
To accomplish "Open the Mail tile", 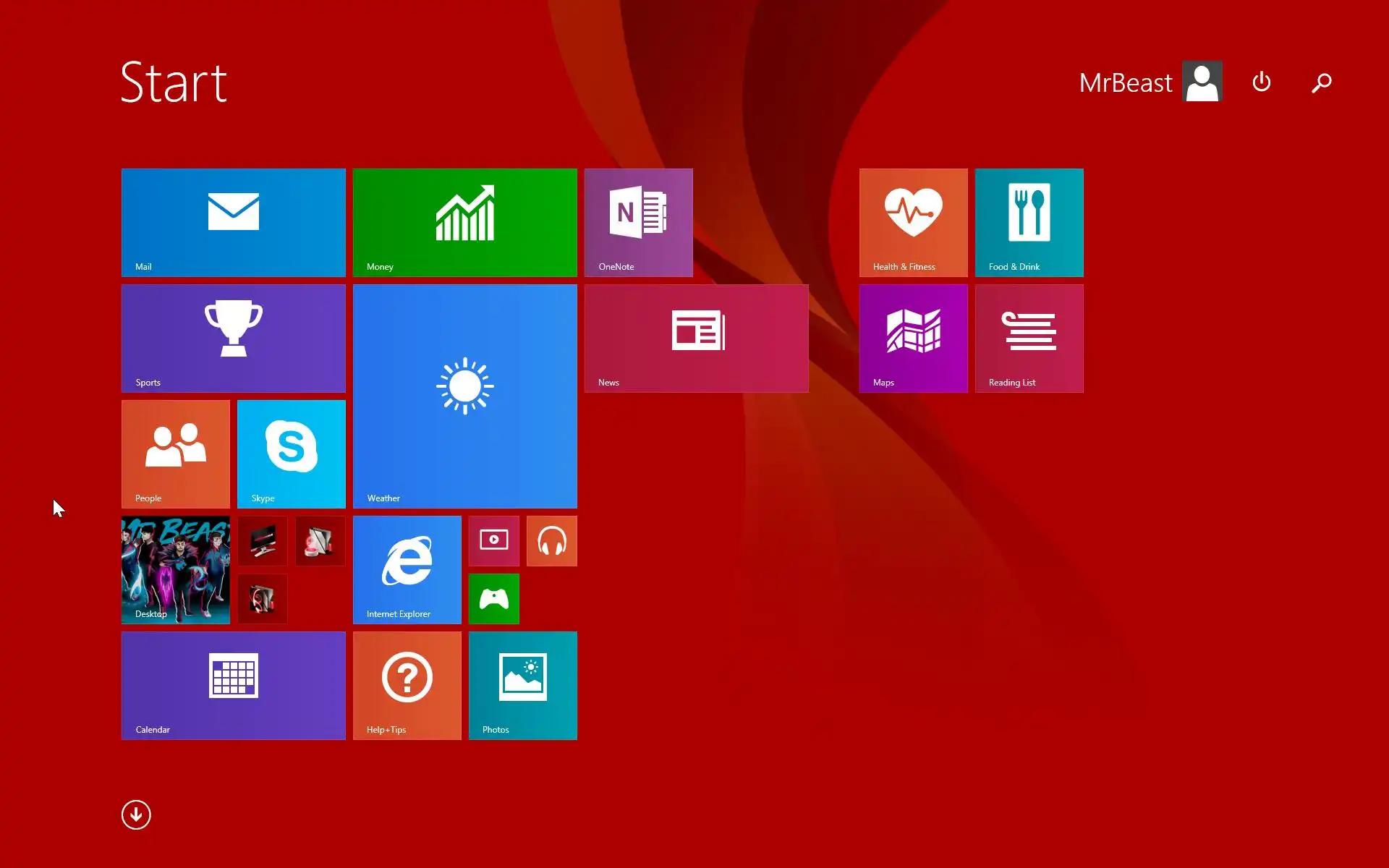I will click(x=233, y=222).
